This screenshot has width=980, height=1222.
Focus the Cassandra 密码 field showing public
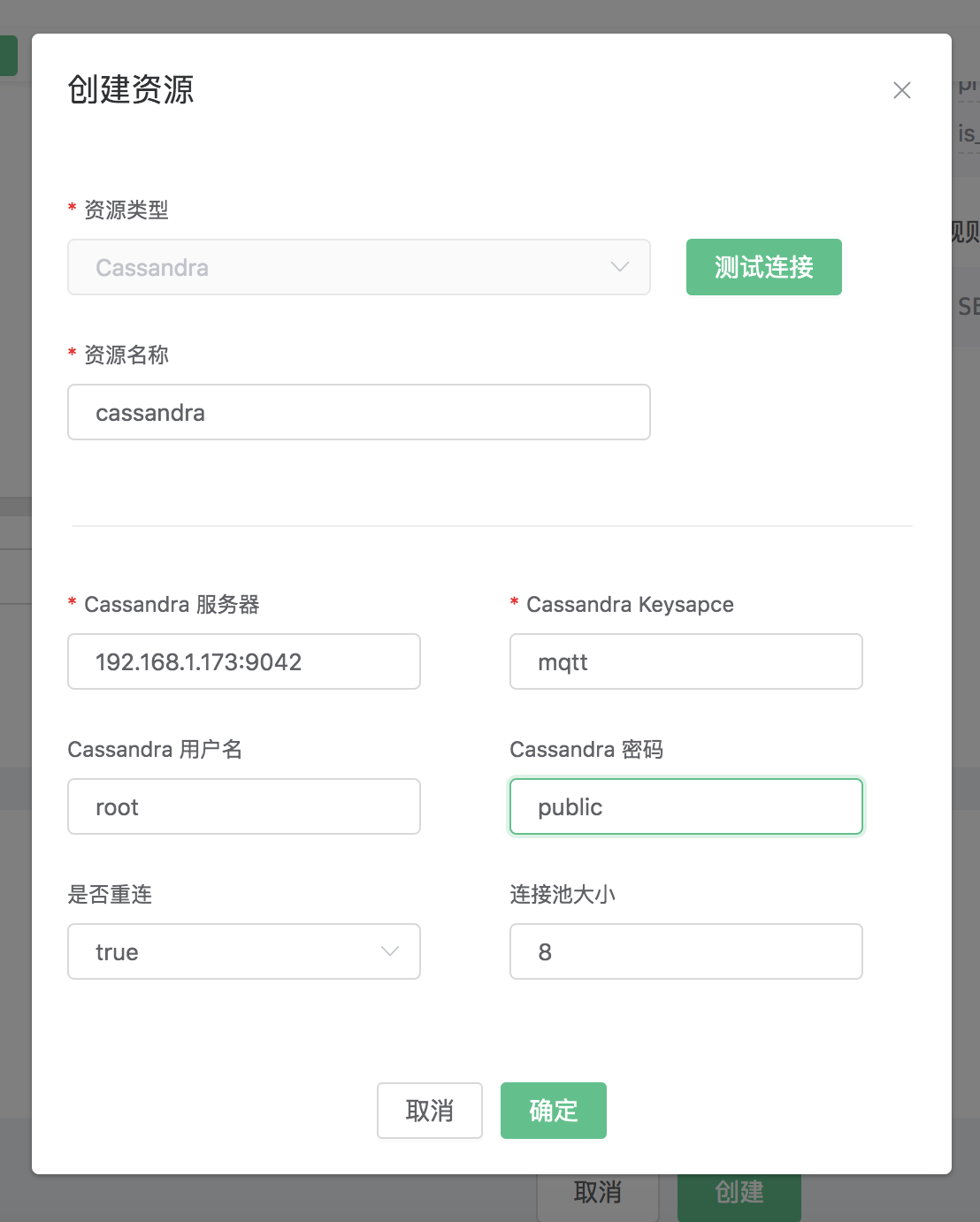pyautogui.click(x=685, y=806)
